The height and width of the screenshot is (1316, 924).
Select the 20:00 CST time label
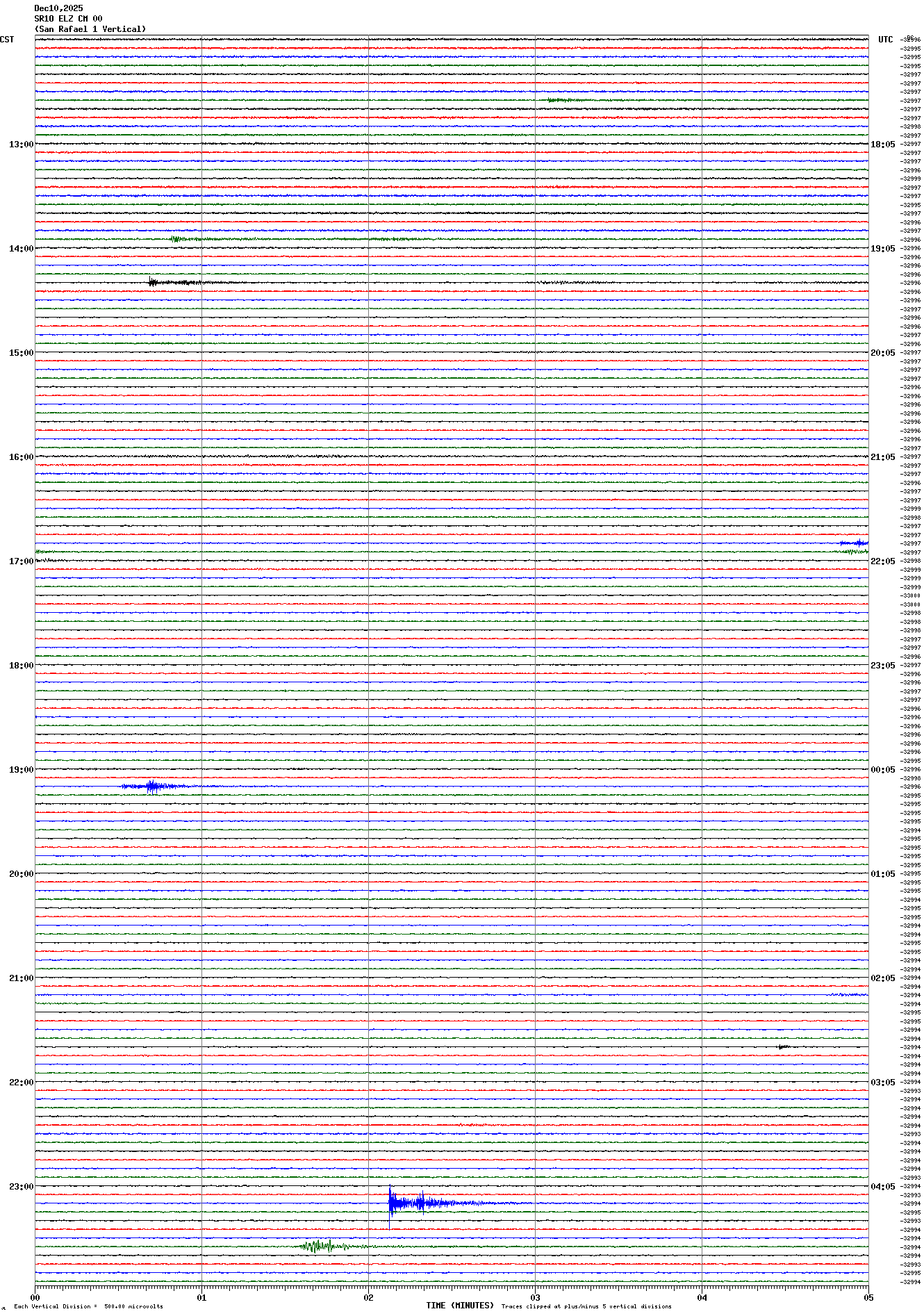tap(21, 874)
